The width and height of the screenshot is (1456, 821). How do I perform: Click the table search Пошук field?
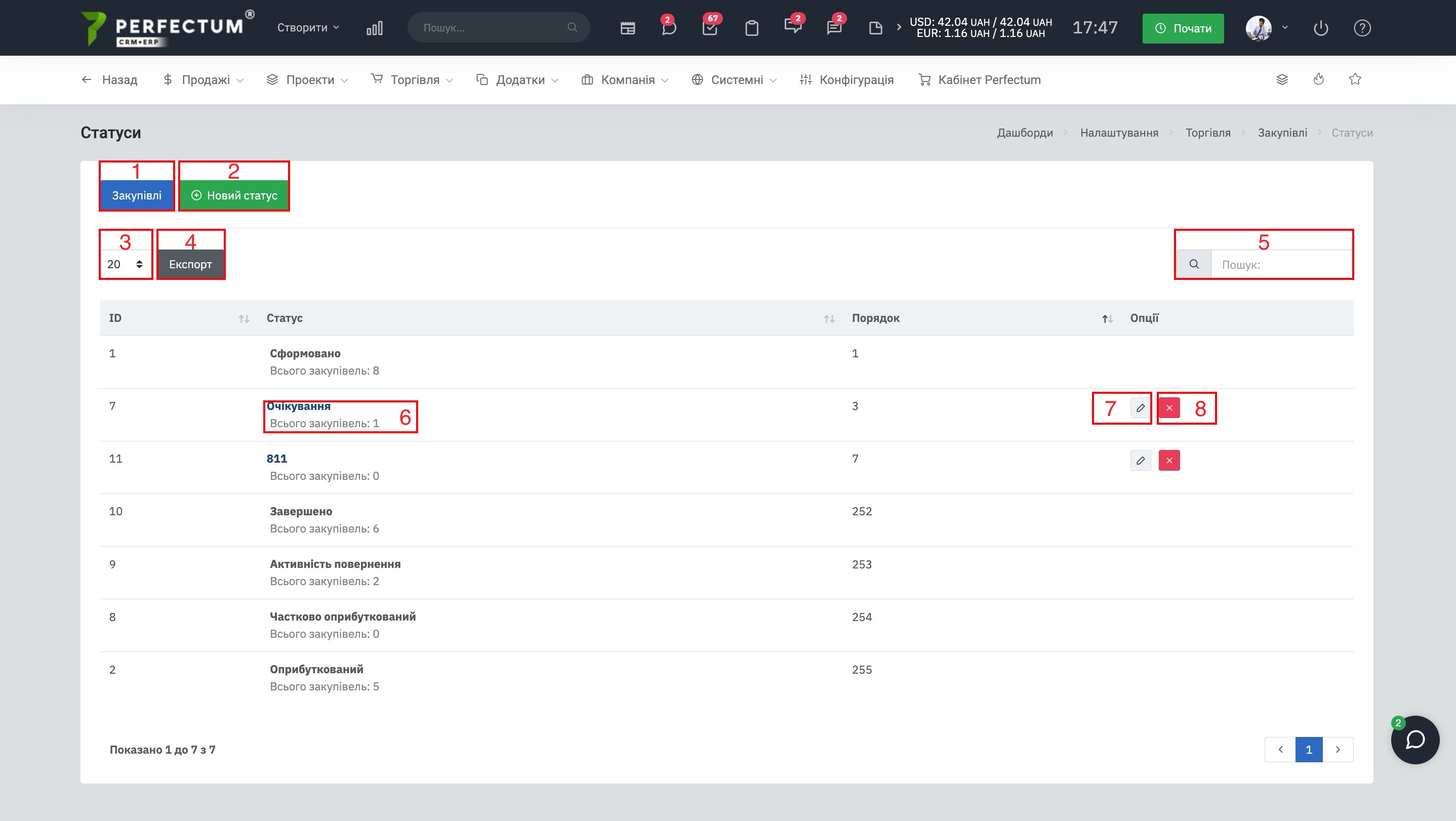click(x=1280, y=264)
